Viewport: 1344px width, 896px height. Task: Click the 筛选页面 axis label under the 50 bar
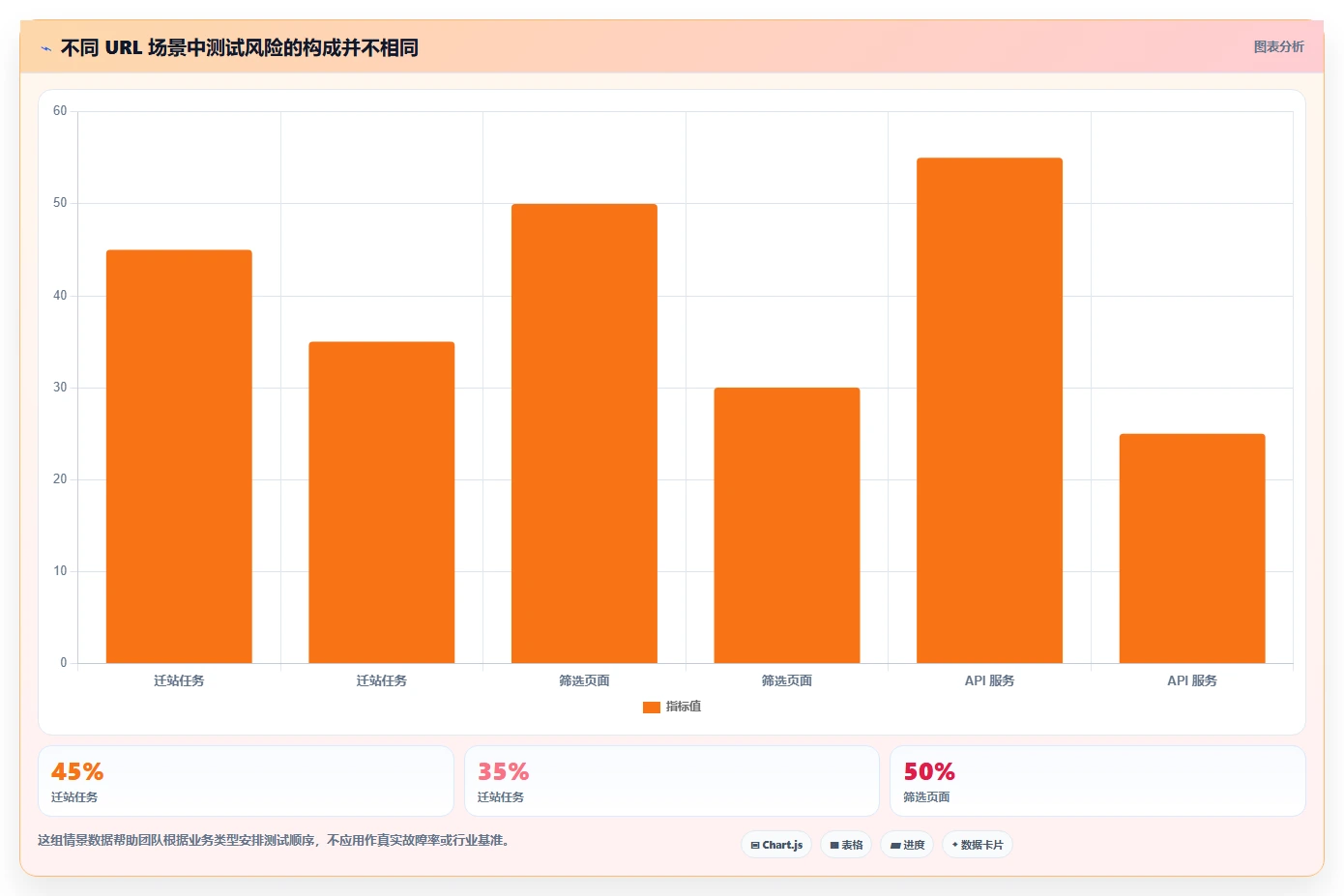tap(584, 681)
